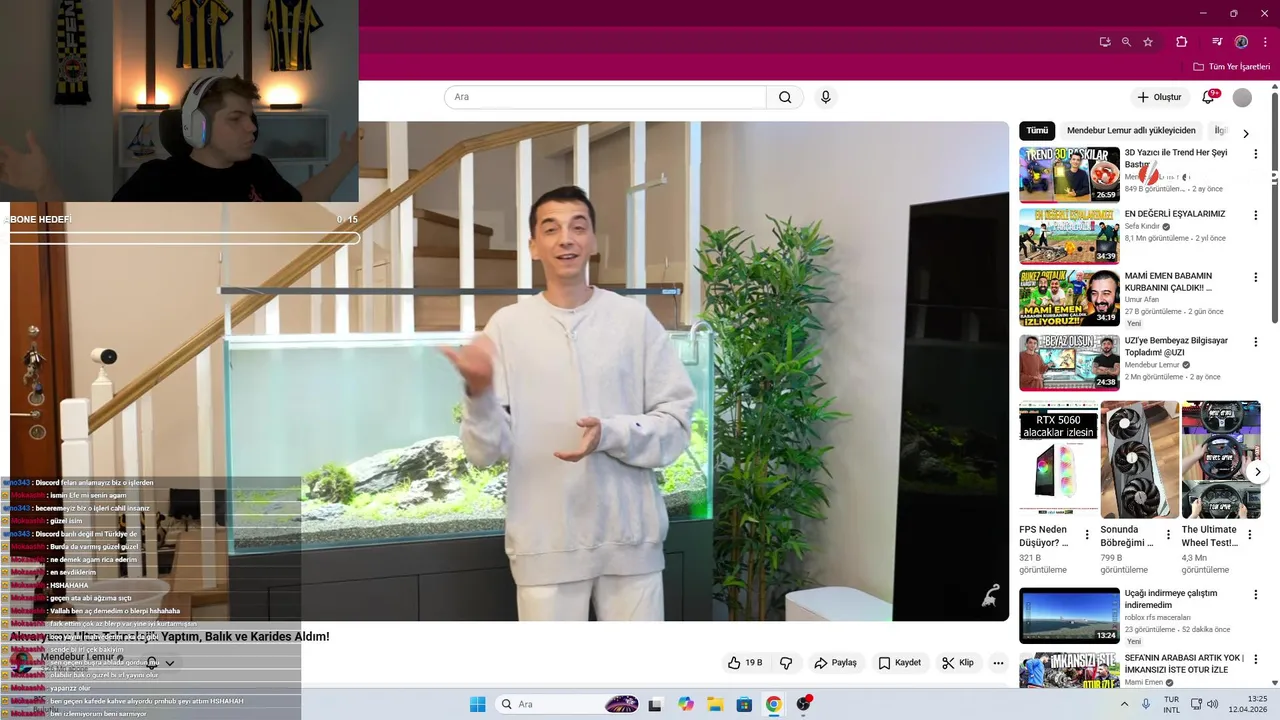Click the Paylaş share button

(835, 663)
